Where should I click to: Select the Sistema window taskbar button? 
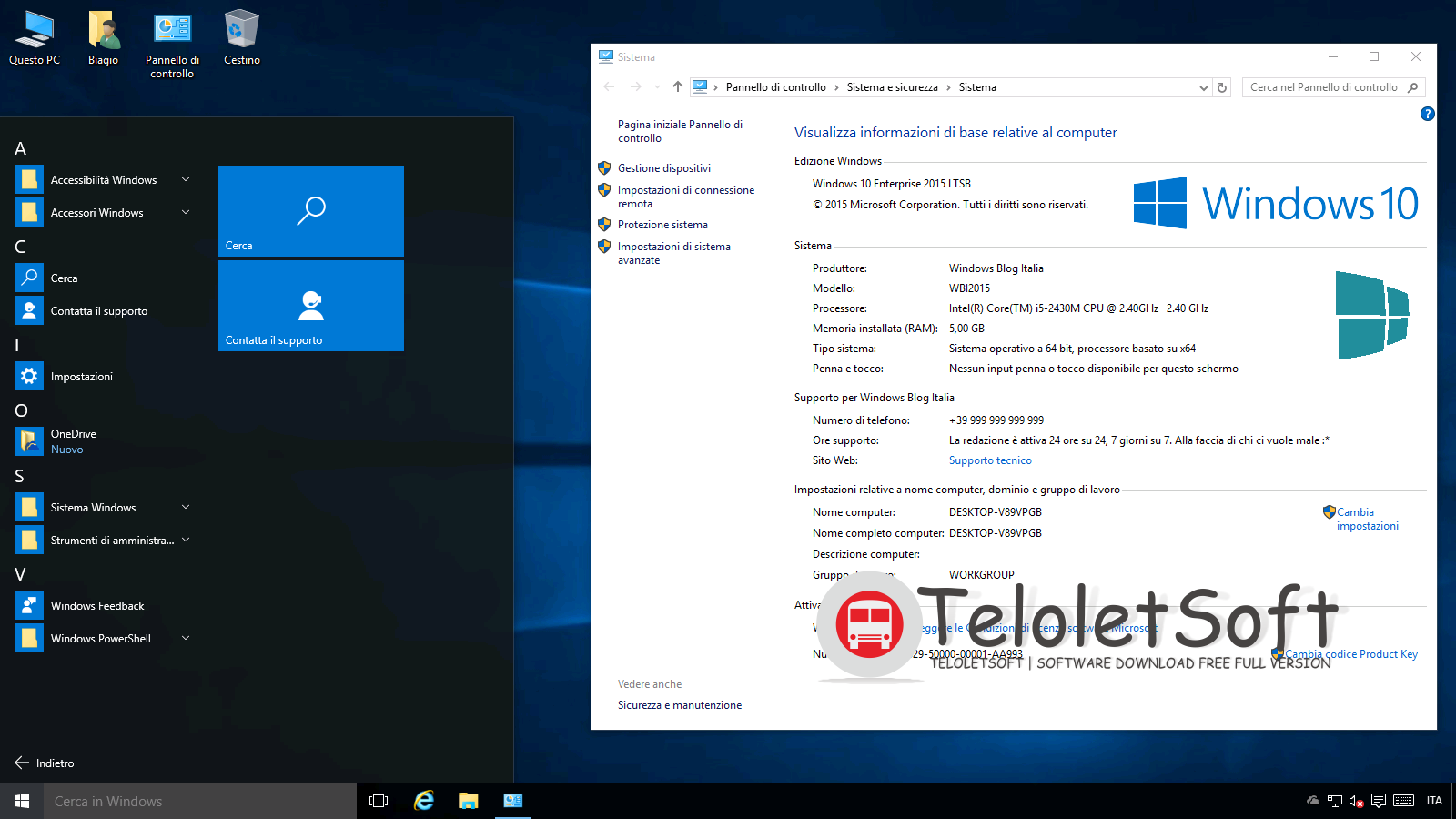coord(513,801)
